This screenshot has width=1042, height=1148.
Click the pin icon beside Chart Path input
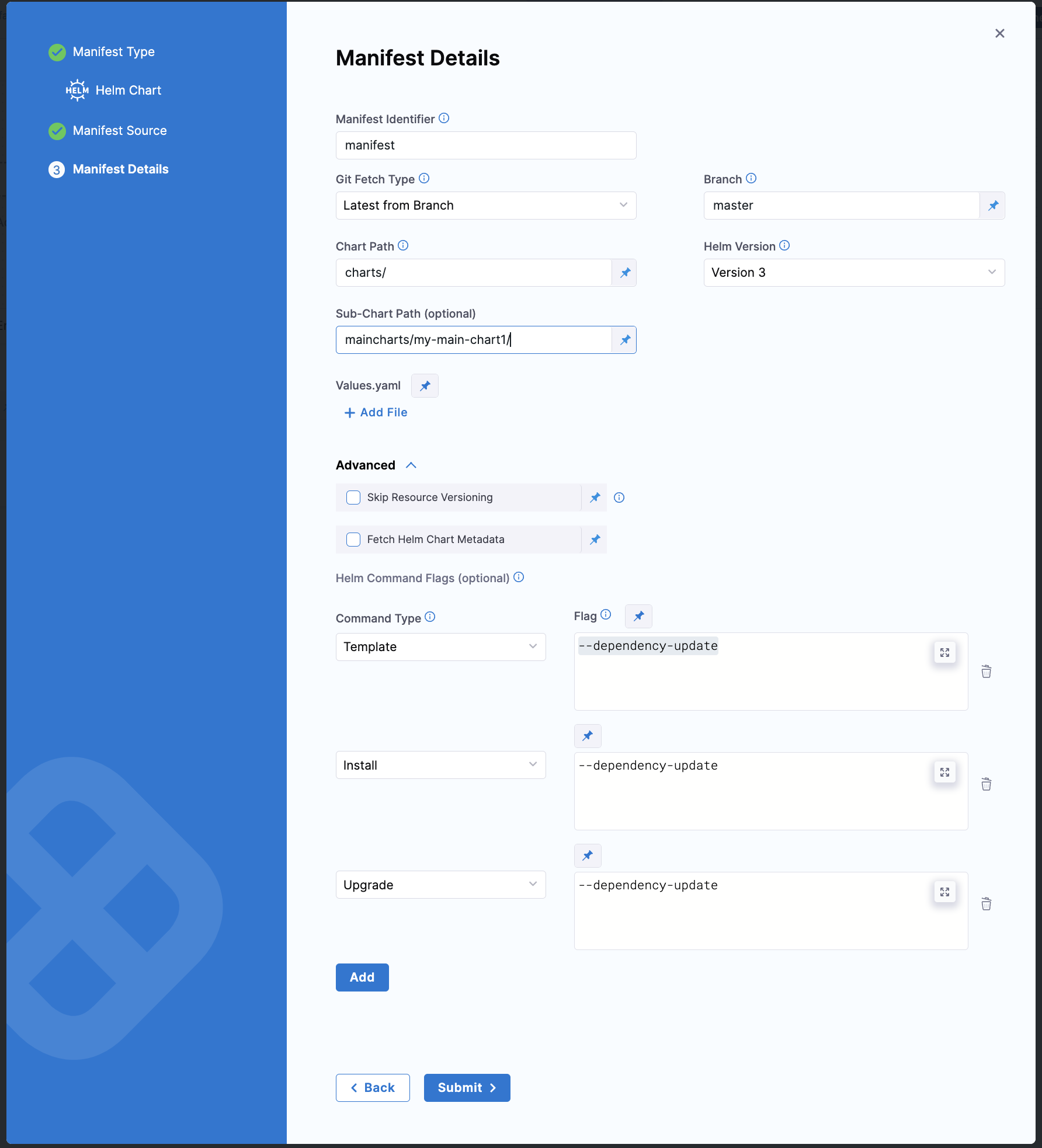[x=625, y=273]
